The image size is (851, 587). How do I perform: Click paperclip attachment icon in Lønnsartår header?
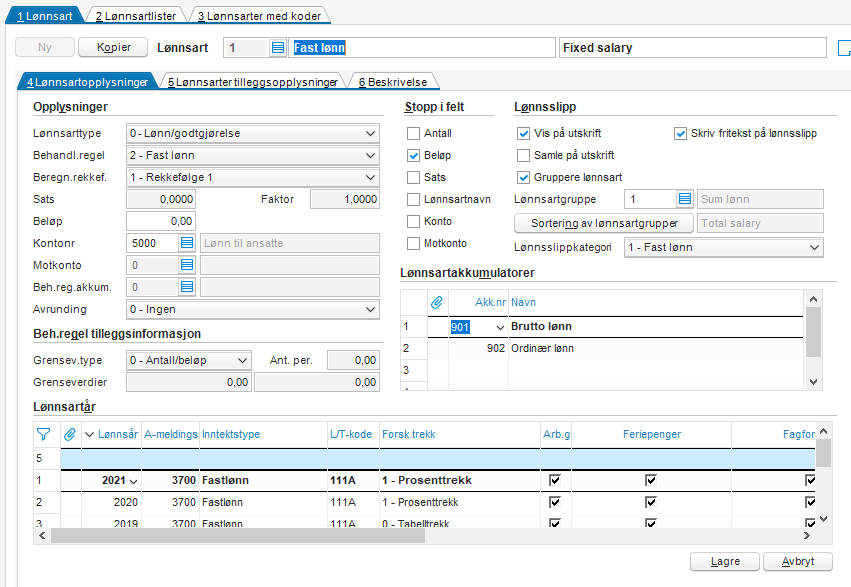(70, 434)
